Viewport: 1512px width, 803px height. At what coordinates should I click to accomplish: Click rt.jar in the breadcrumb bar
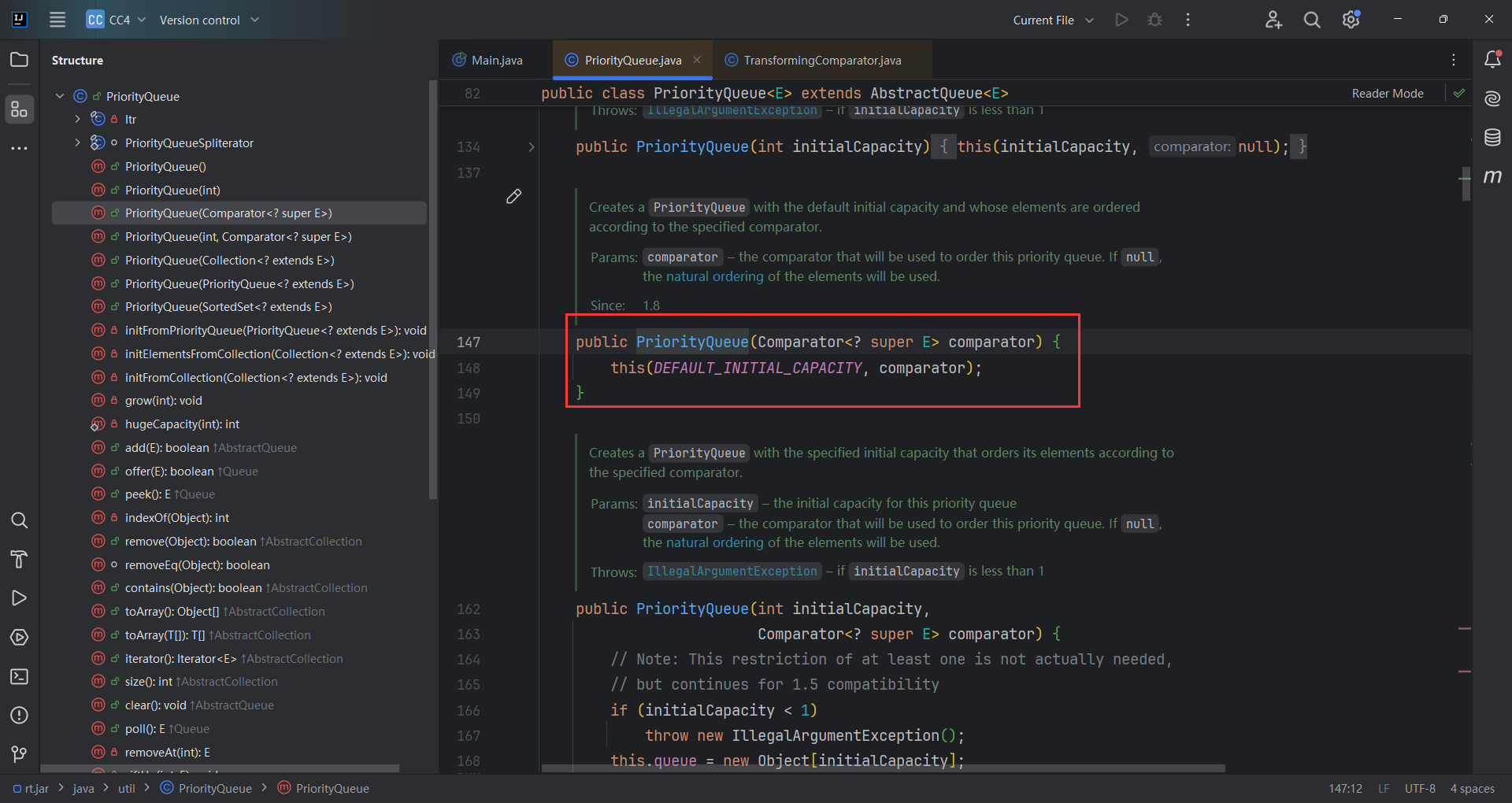click(31, 788)
